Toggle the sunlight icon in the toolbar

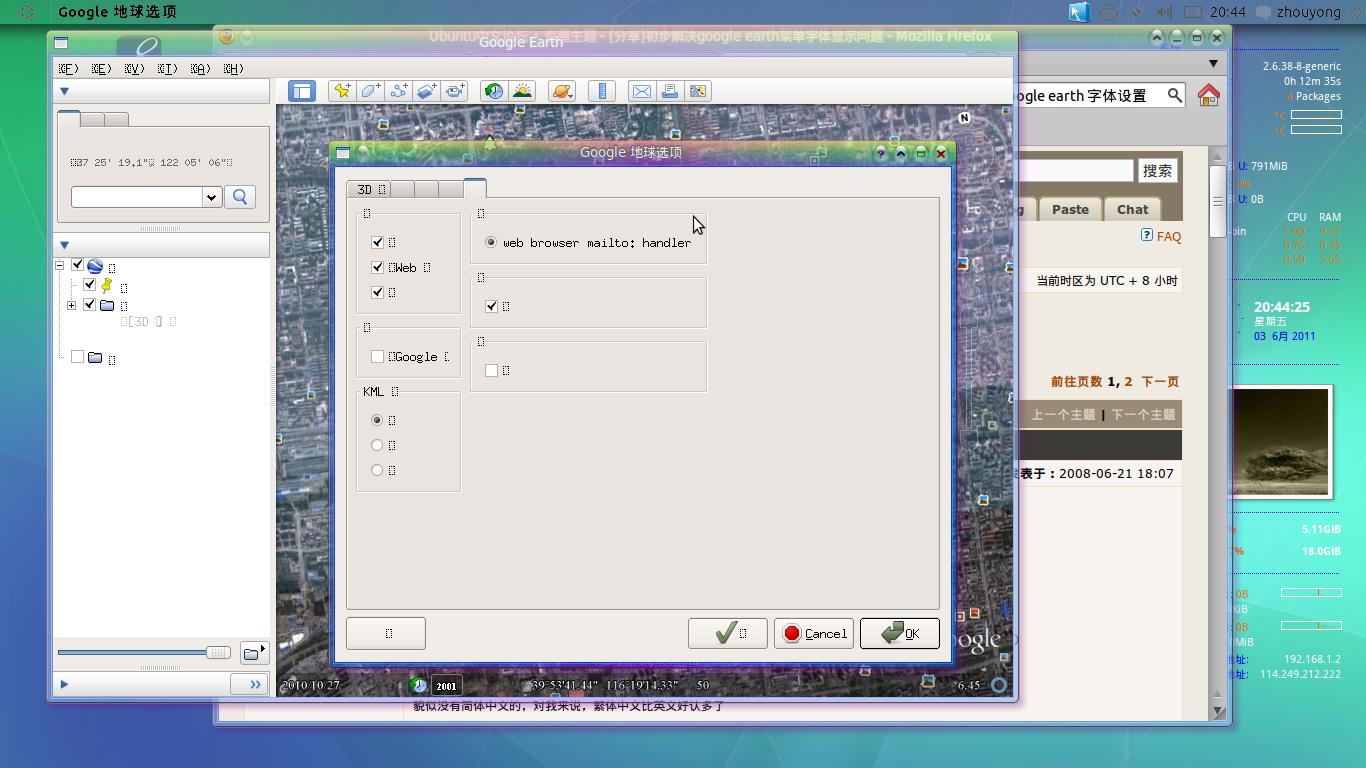coord(522,91)
